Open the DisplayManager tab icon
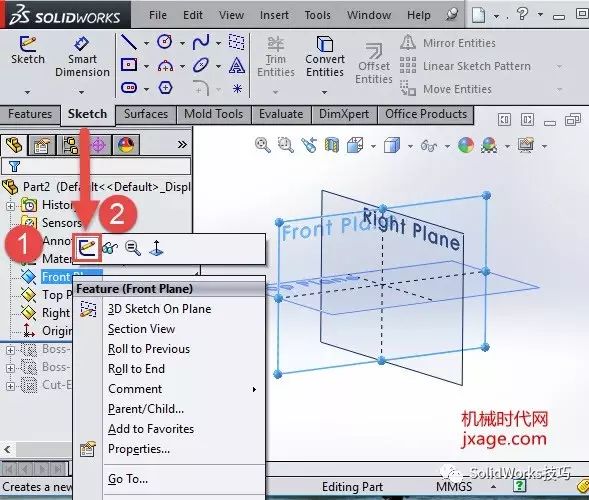Image resolution: width=589 pixels, height=500 pixels. 126,145
